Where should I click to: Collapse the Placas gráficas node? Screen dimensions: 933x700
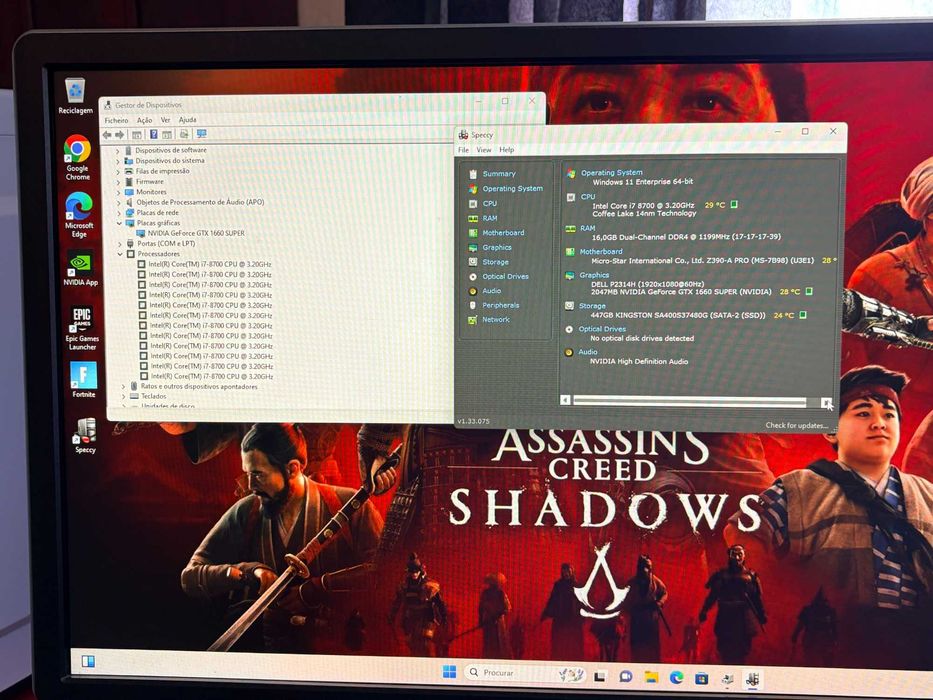119,224
